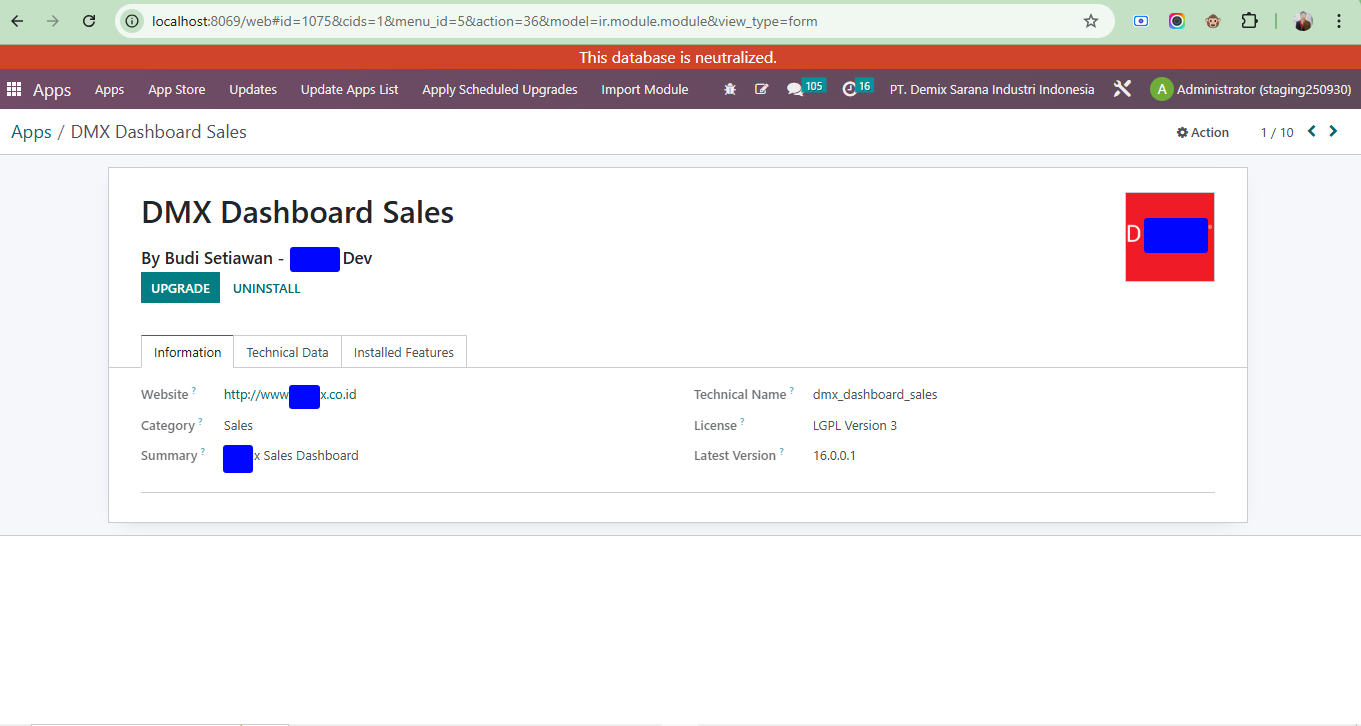Click the site information icon in address bar

132,21
